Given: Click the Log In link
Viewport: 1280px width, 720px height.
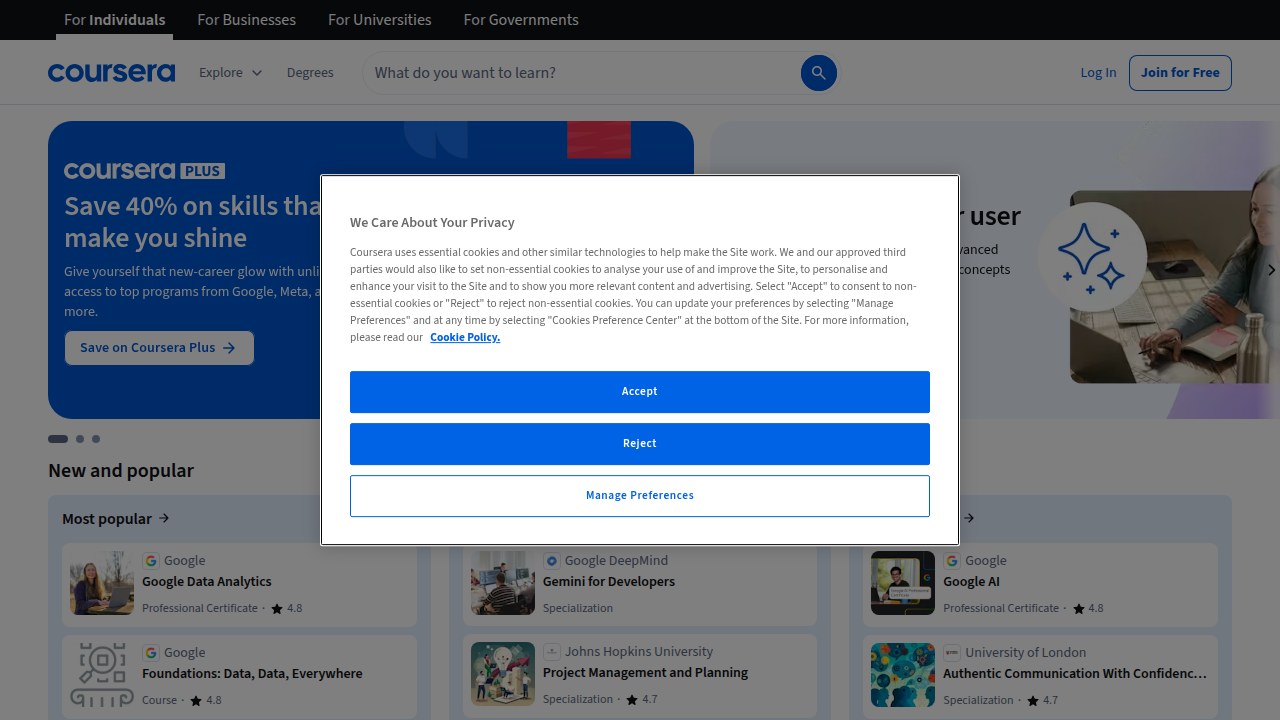Looking at the screenshot, I should click(x=1098, y=72).
